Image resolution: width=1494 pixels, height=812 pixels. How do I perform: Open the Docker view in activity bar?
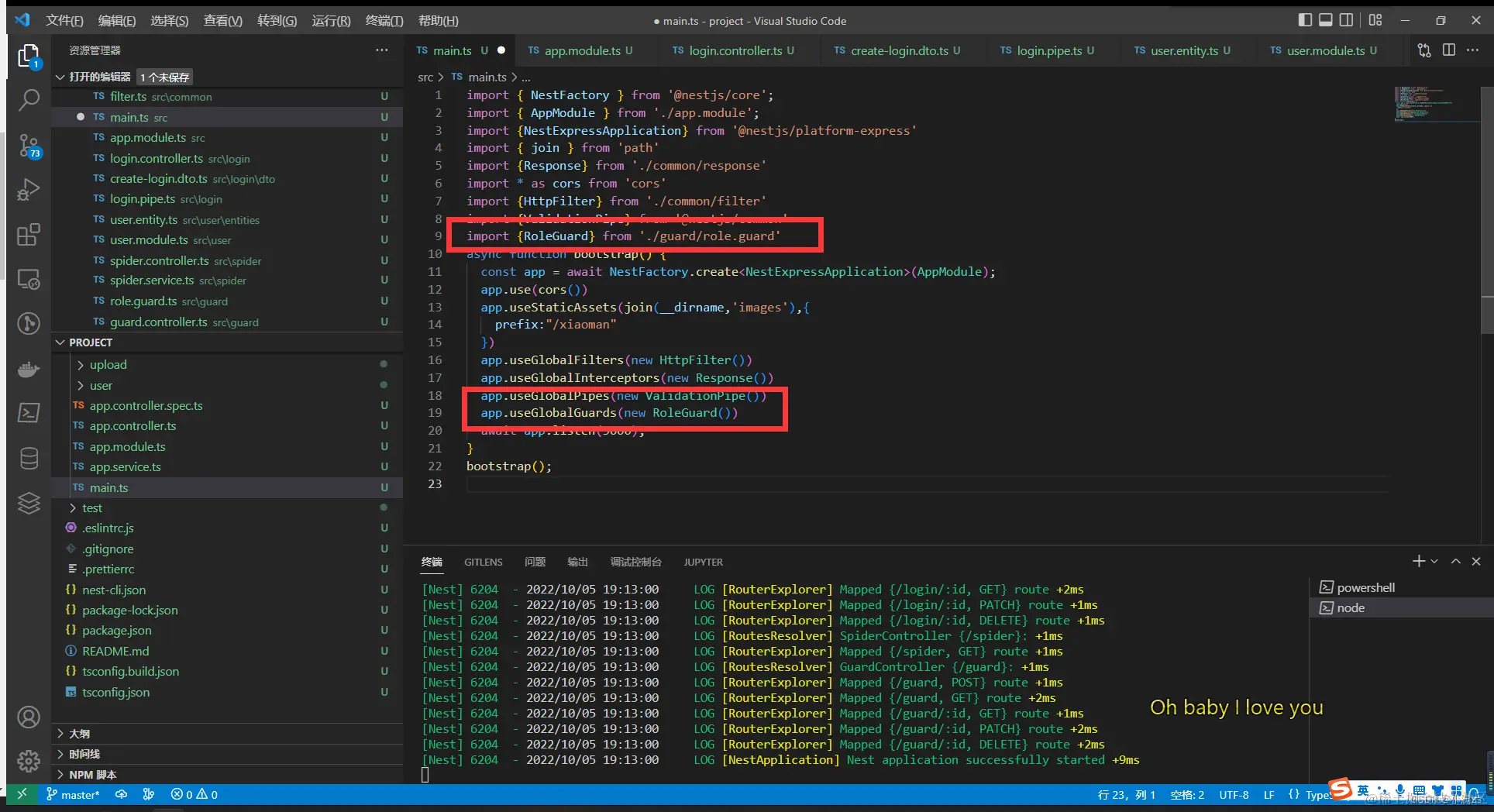click(29, 369)
